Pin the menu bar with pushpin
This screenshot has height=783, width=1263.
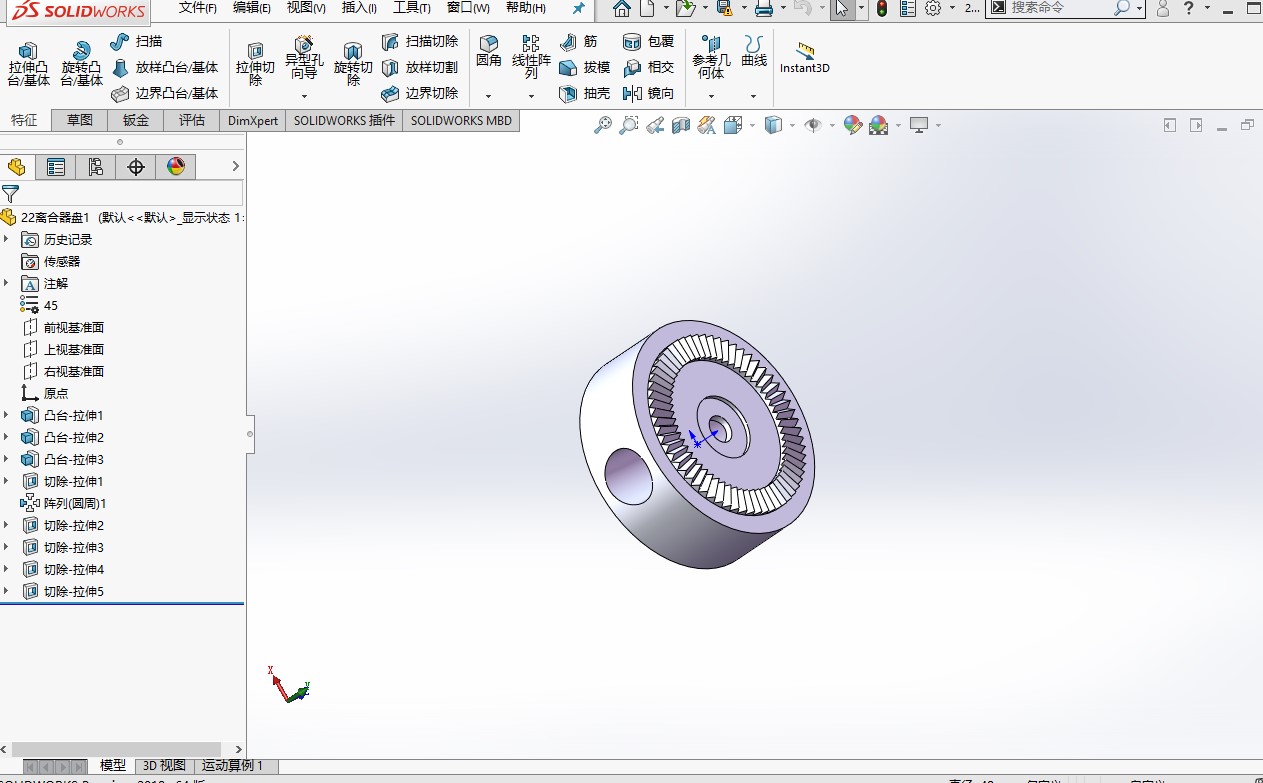pos(578,8)
